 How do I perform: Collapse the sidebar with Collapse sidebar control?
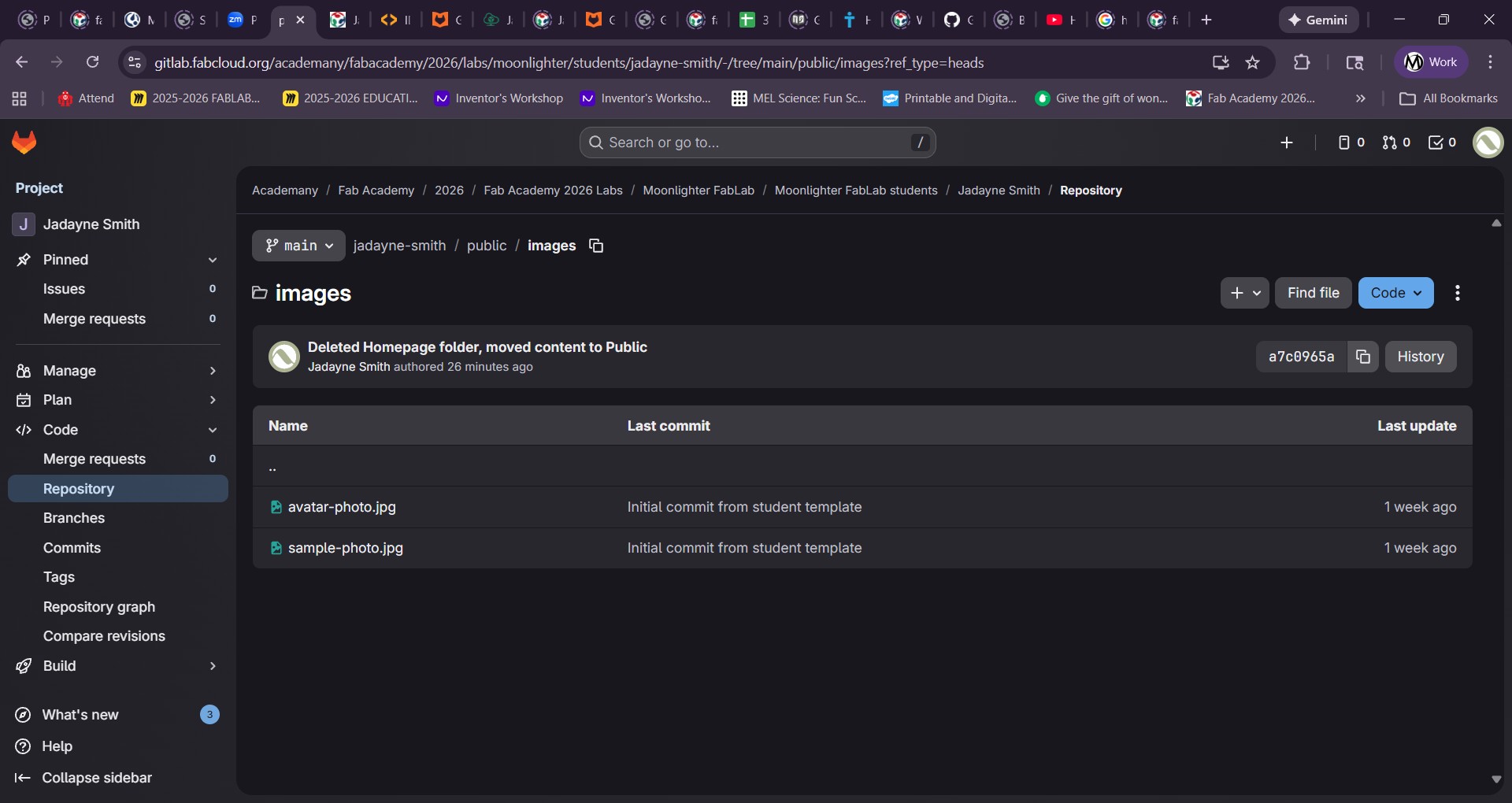(83, 778)
